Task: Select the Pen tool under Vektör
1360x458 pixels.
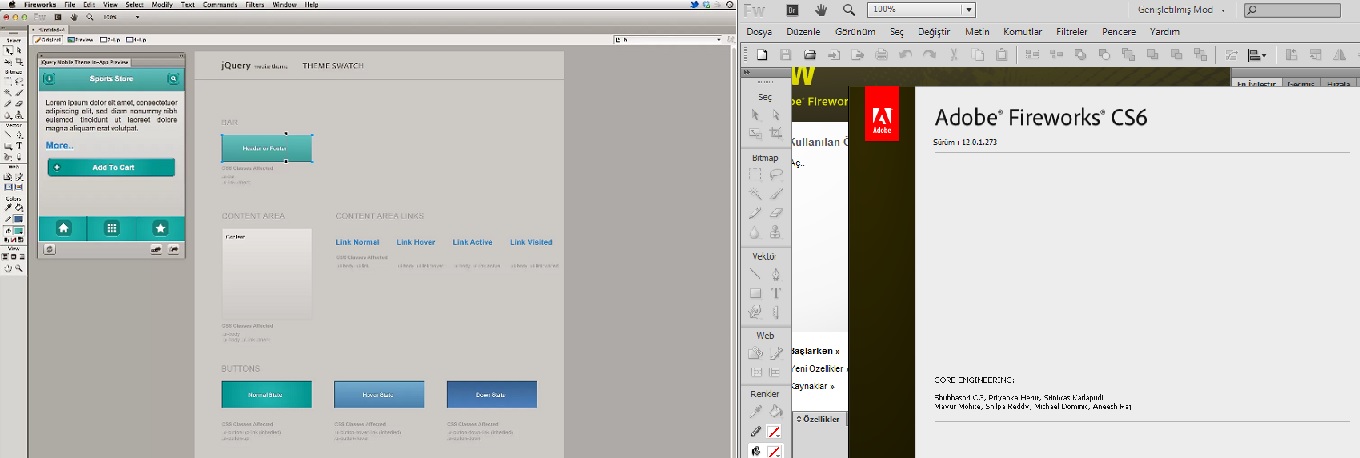Action: (776, 274)
